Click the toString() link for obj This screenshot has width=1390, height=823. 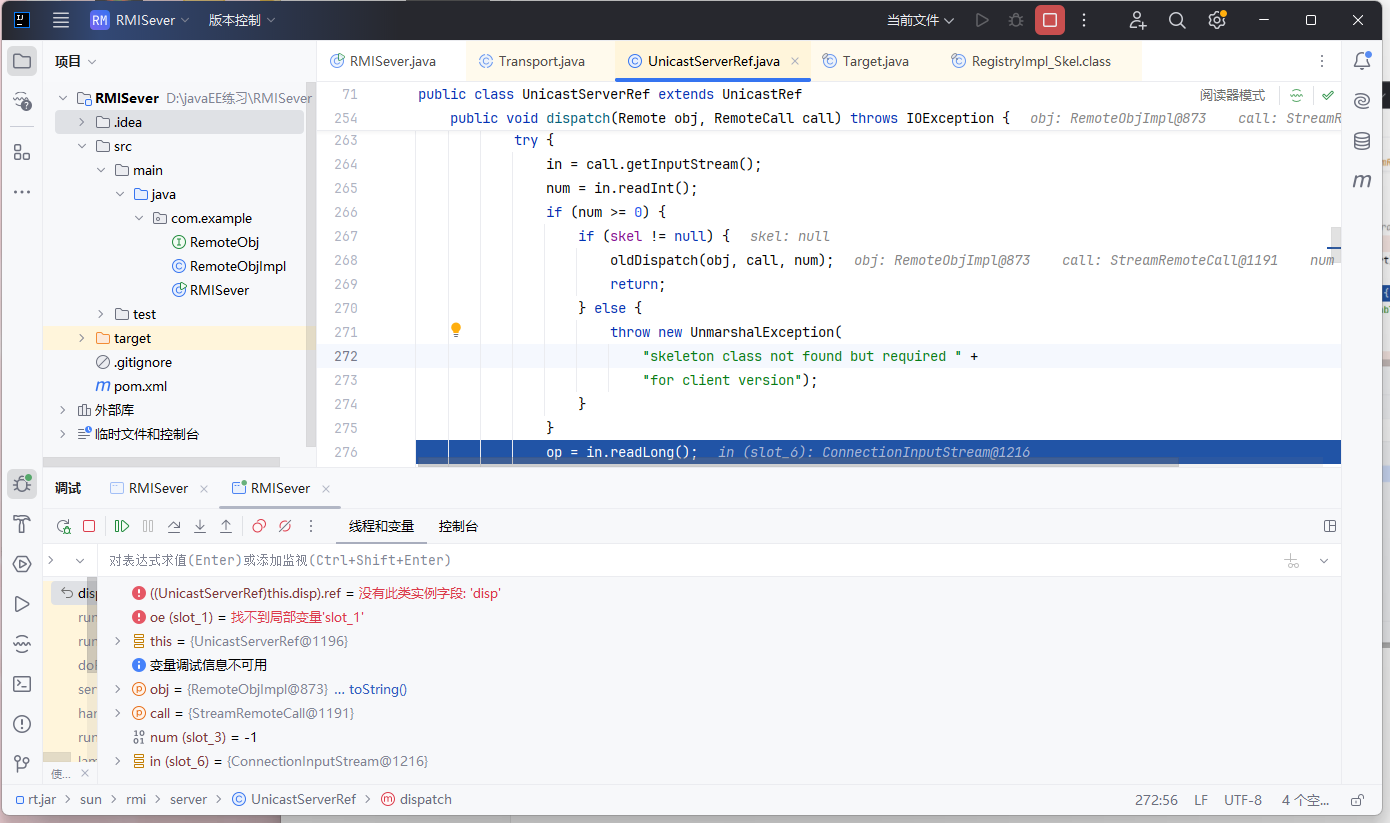(x=377, y=689)
